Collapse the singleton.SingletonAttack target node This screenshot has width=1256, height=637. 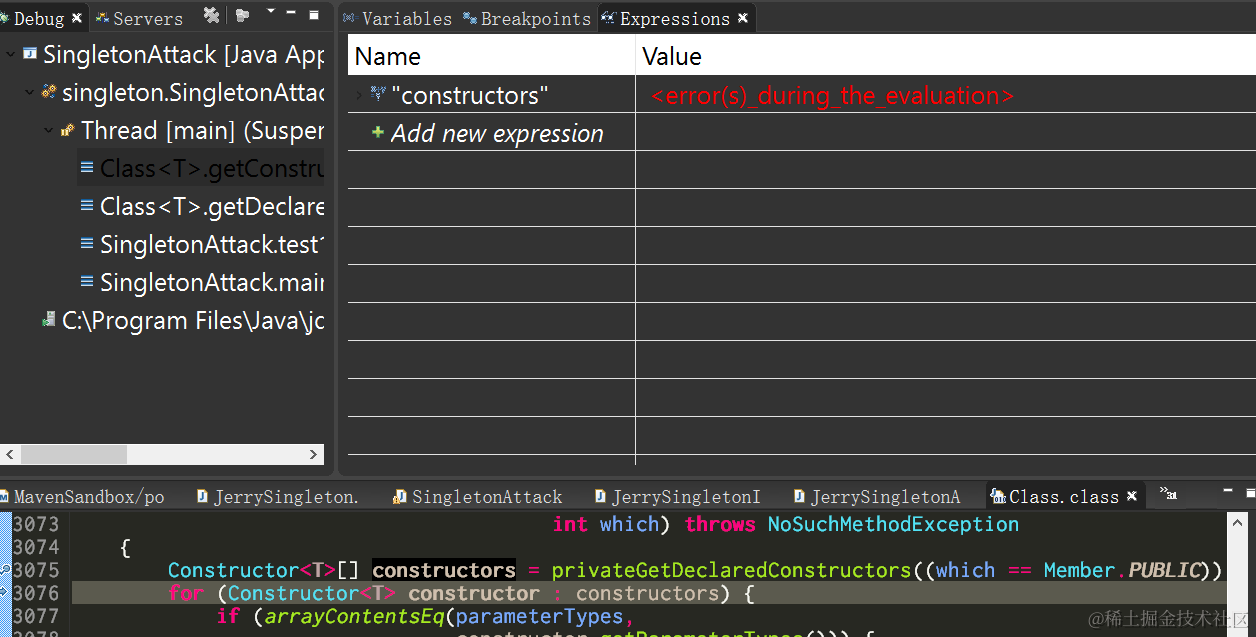(30, 92)
